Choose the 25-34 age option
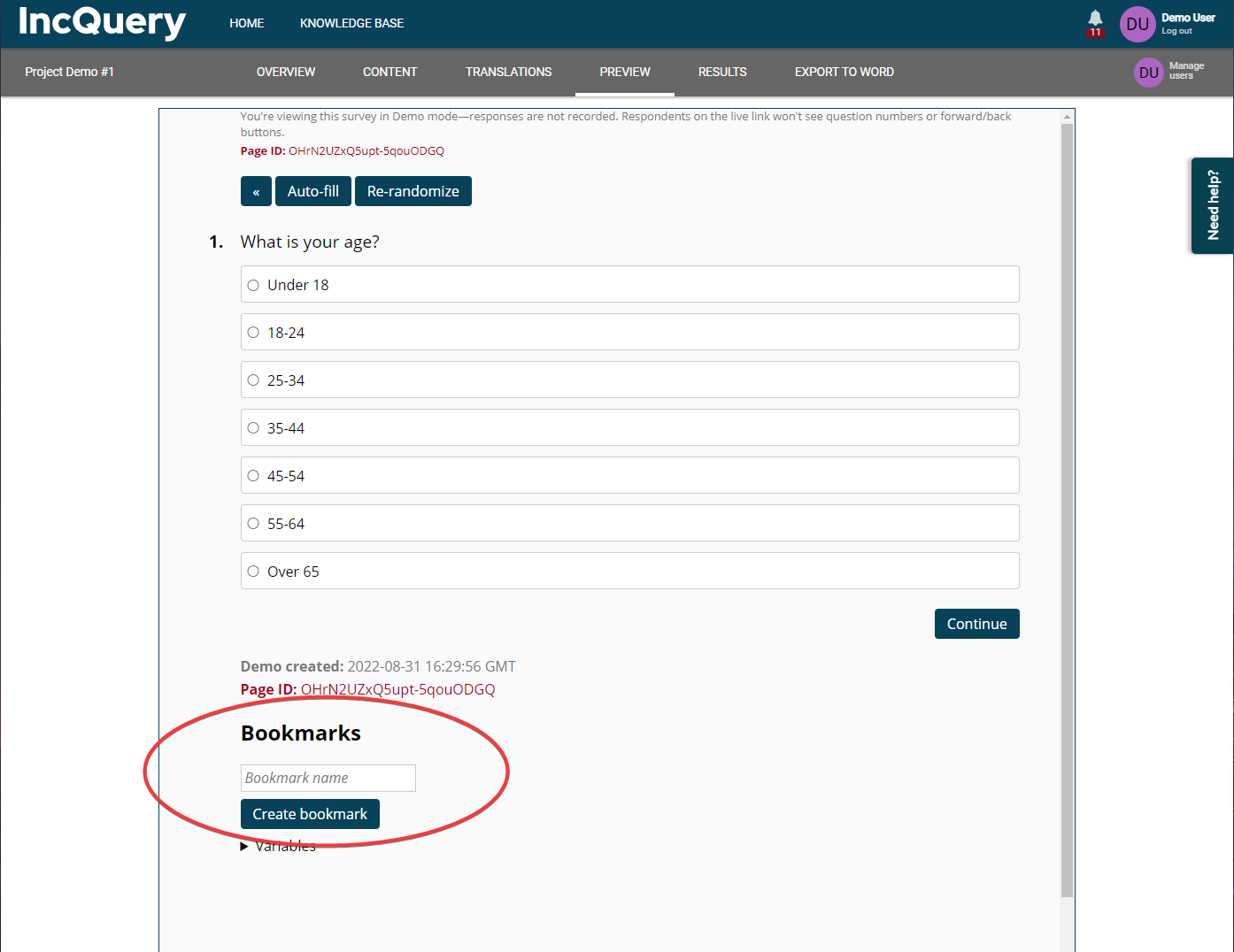Screen dimensions: 1234x952 point(253,380)
